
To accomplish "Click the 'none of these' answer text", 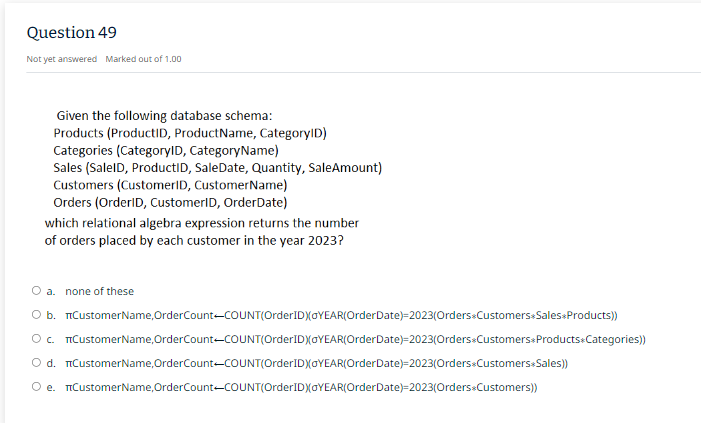I will click(99, 291).
